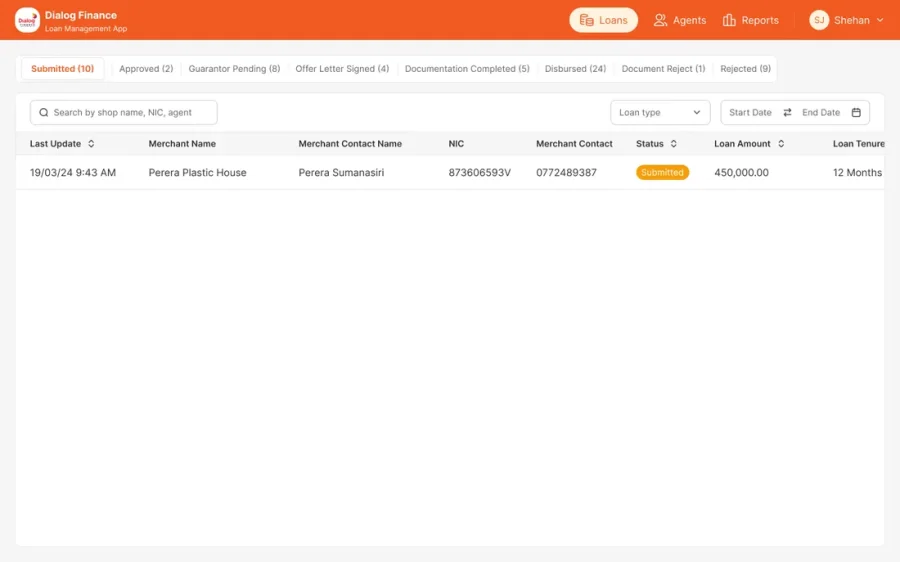Screen dimensions: 900x562
Task: View the Disbursed (24) tab
Action: 575,68
